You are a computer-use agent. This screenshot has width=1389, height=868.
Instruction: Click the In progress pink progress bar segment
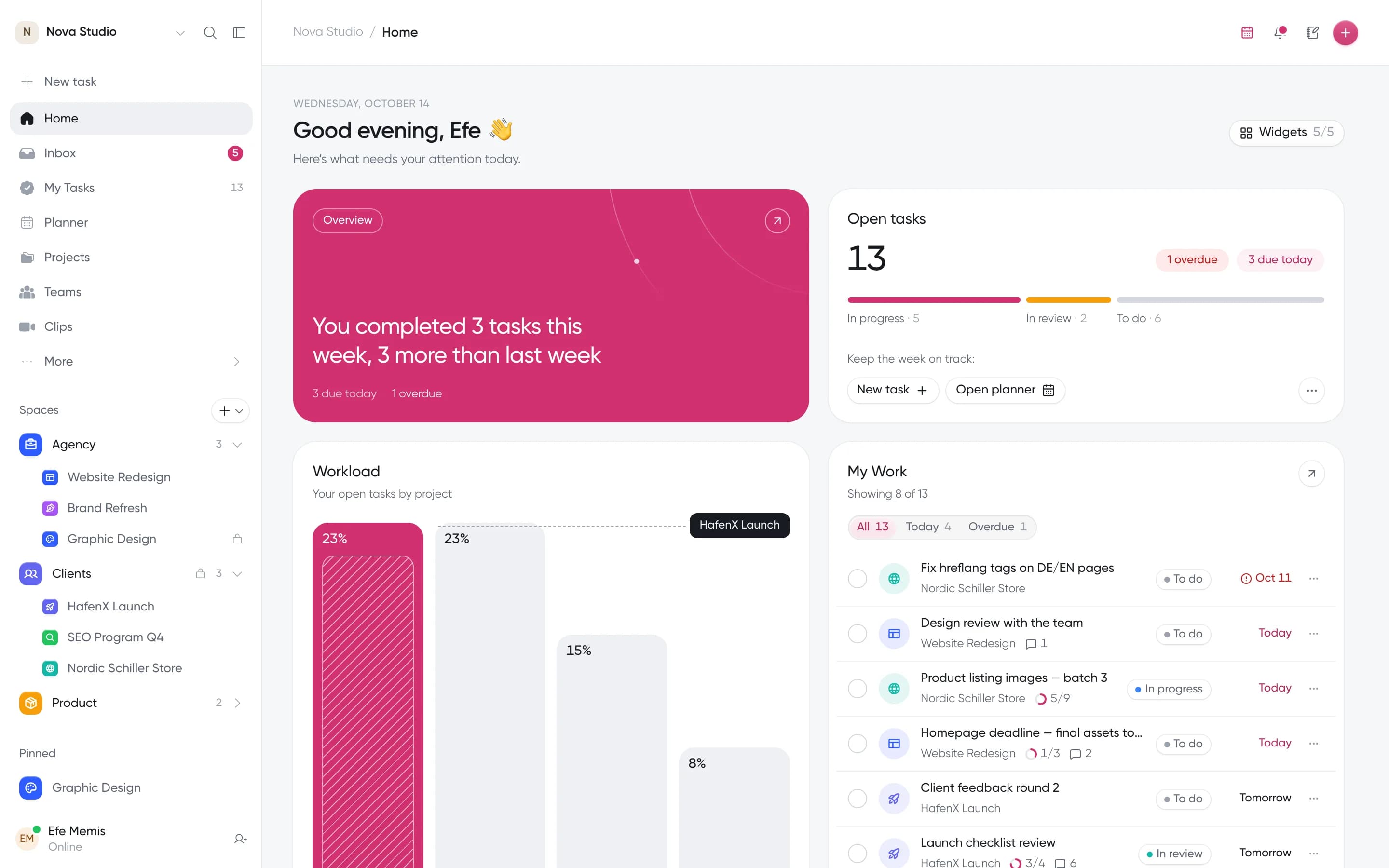pyautogui.click(x=933, y=300)
